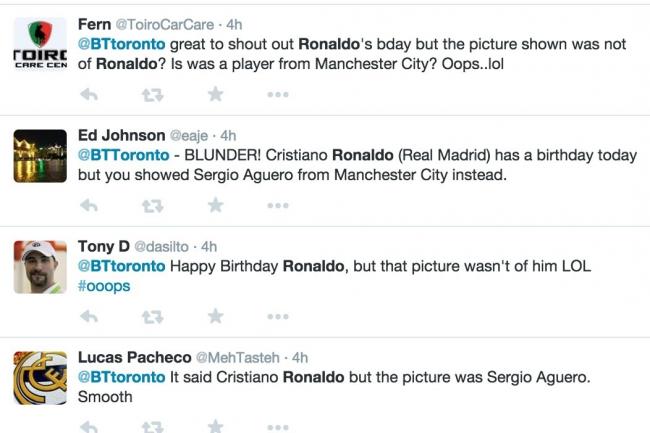Open Fern's Toiro Car Care avatar
The image size is (650, 433).
click(x=40, y=46)
